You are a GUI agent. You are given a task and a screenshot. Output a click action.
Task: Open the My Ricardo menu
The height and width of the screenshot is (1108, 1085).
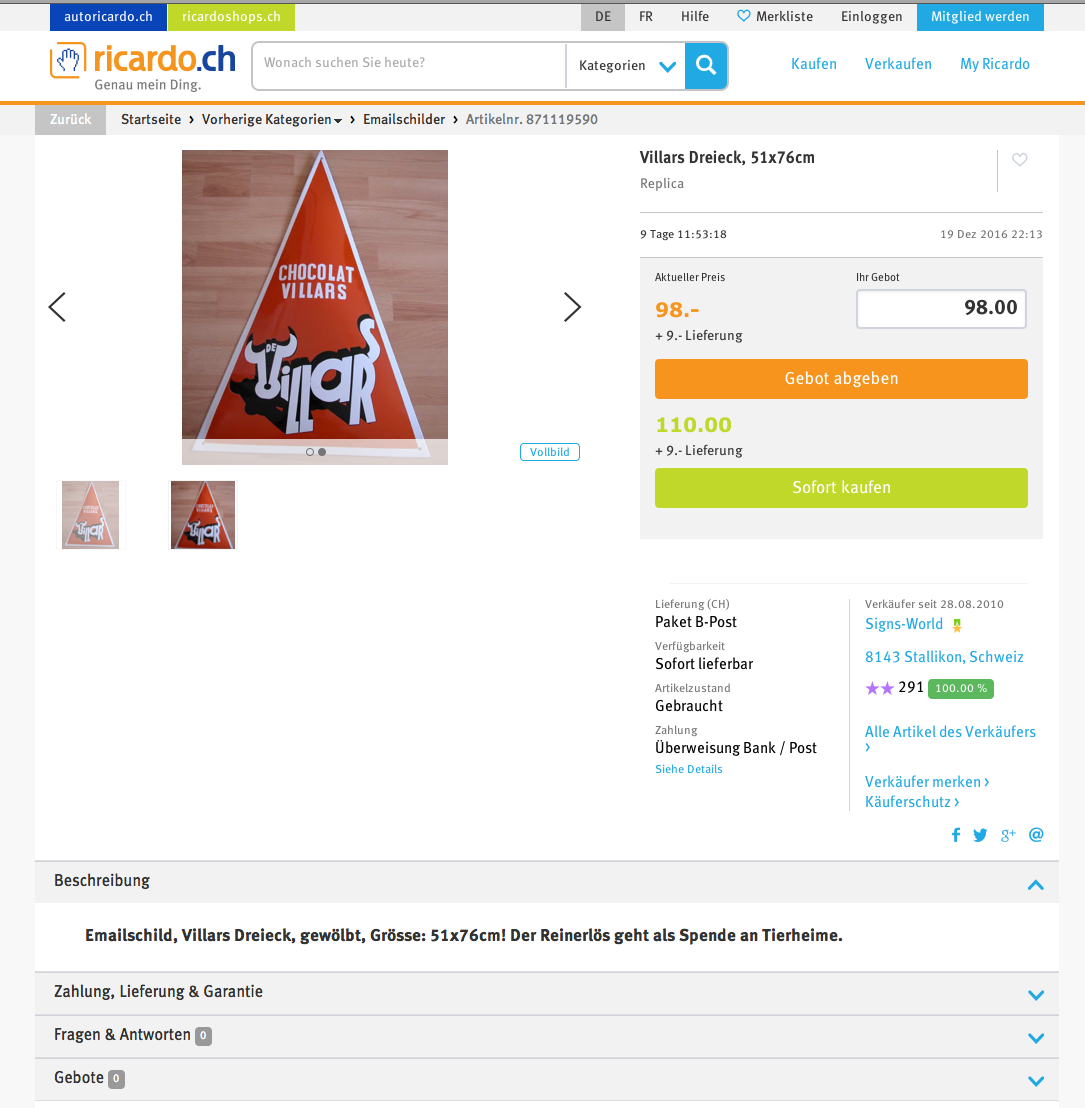pos(995,64)
